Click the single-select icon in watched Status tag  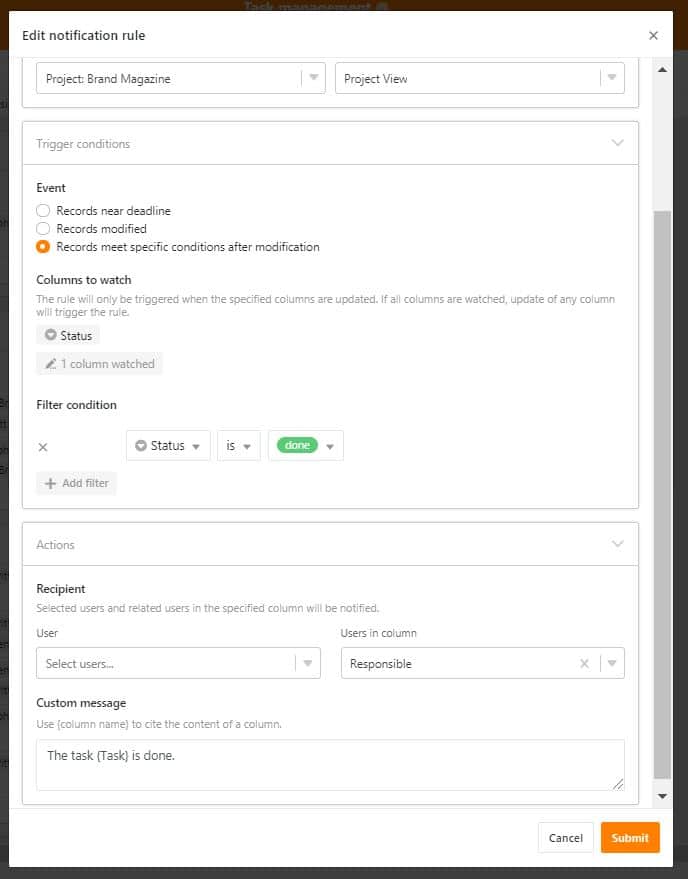tap(51, 335)
